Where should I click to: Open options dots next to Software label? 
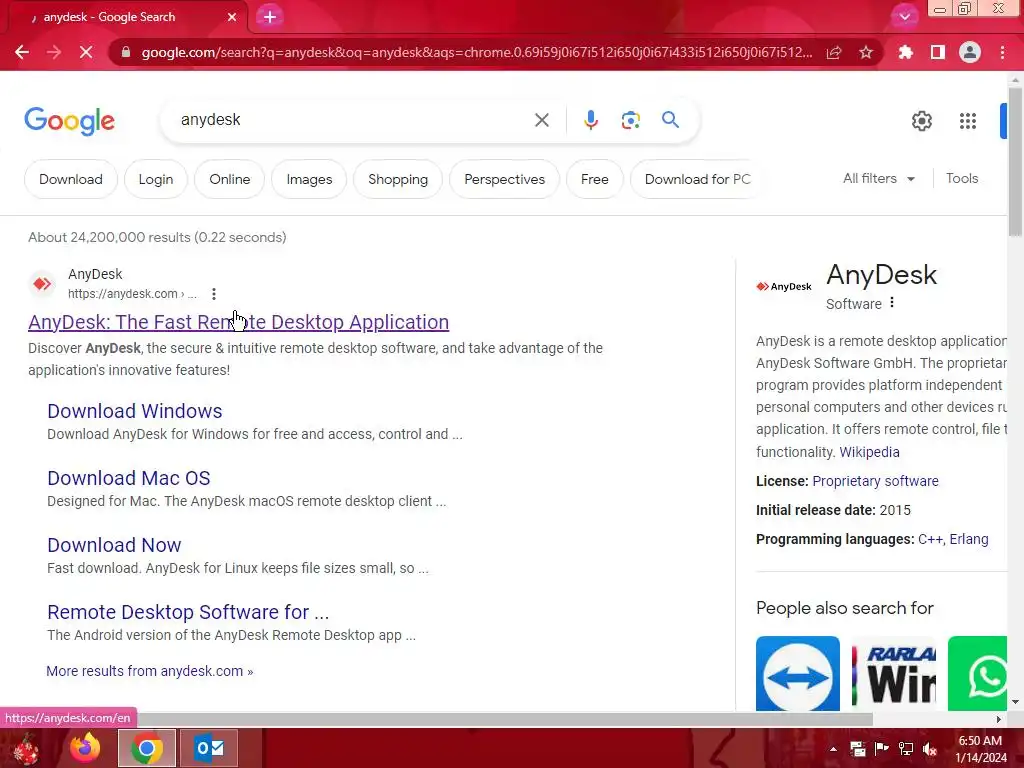(x=892, y=303)
